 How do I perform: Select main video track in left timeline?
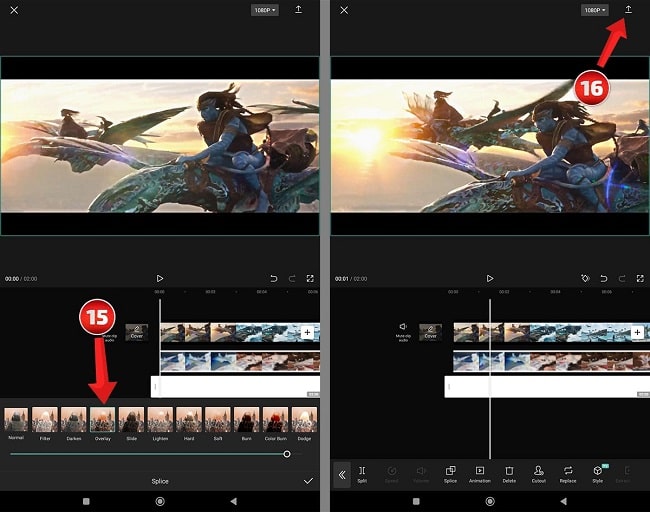(x=240, y=332)
